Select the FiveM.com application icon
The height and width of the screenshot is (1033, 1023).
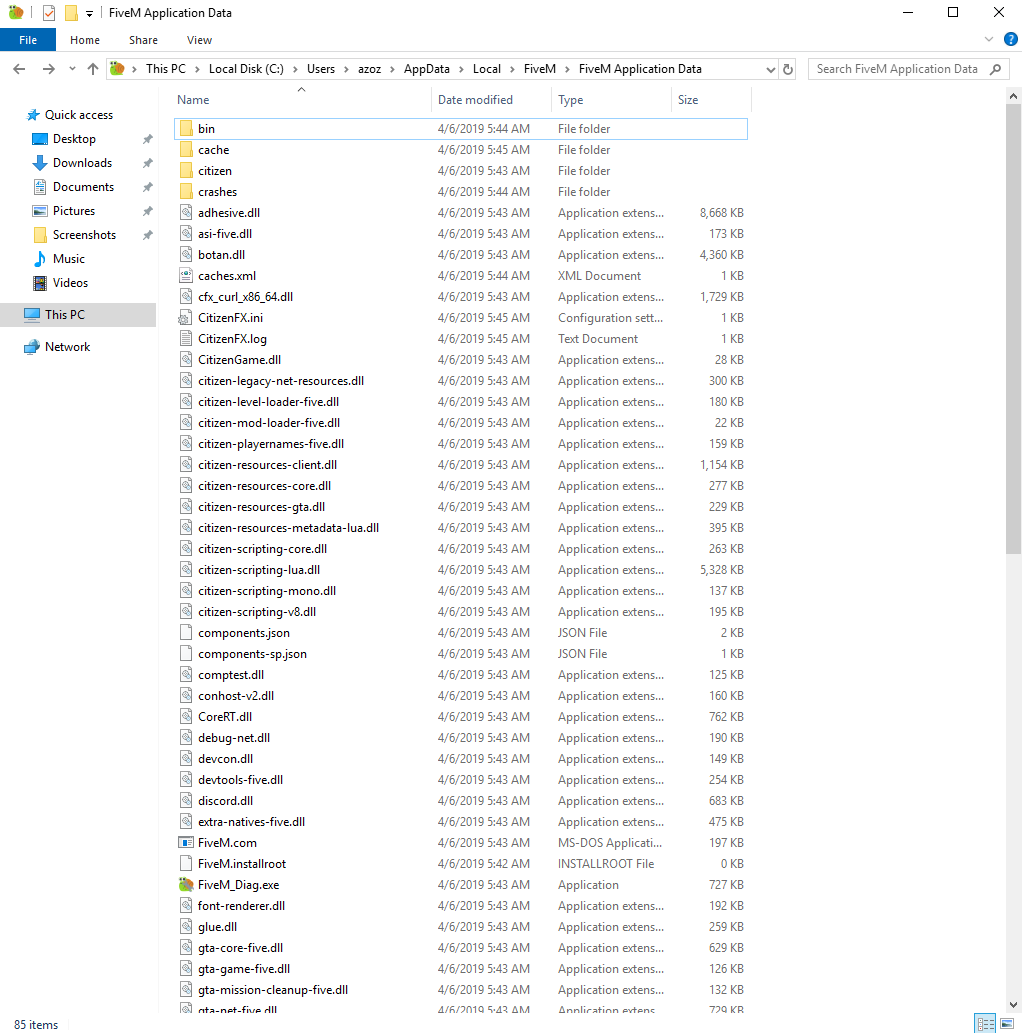(186, 843)
